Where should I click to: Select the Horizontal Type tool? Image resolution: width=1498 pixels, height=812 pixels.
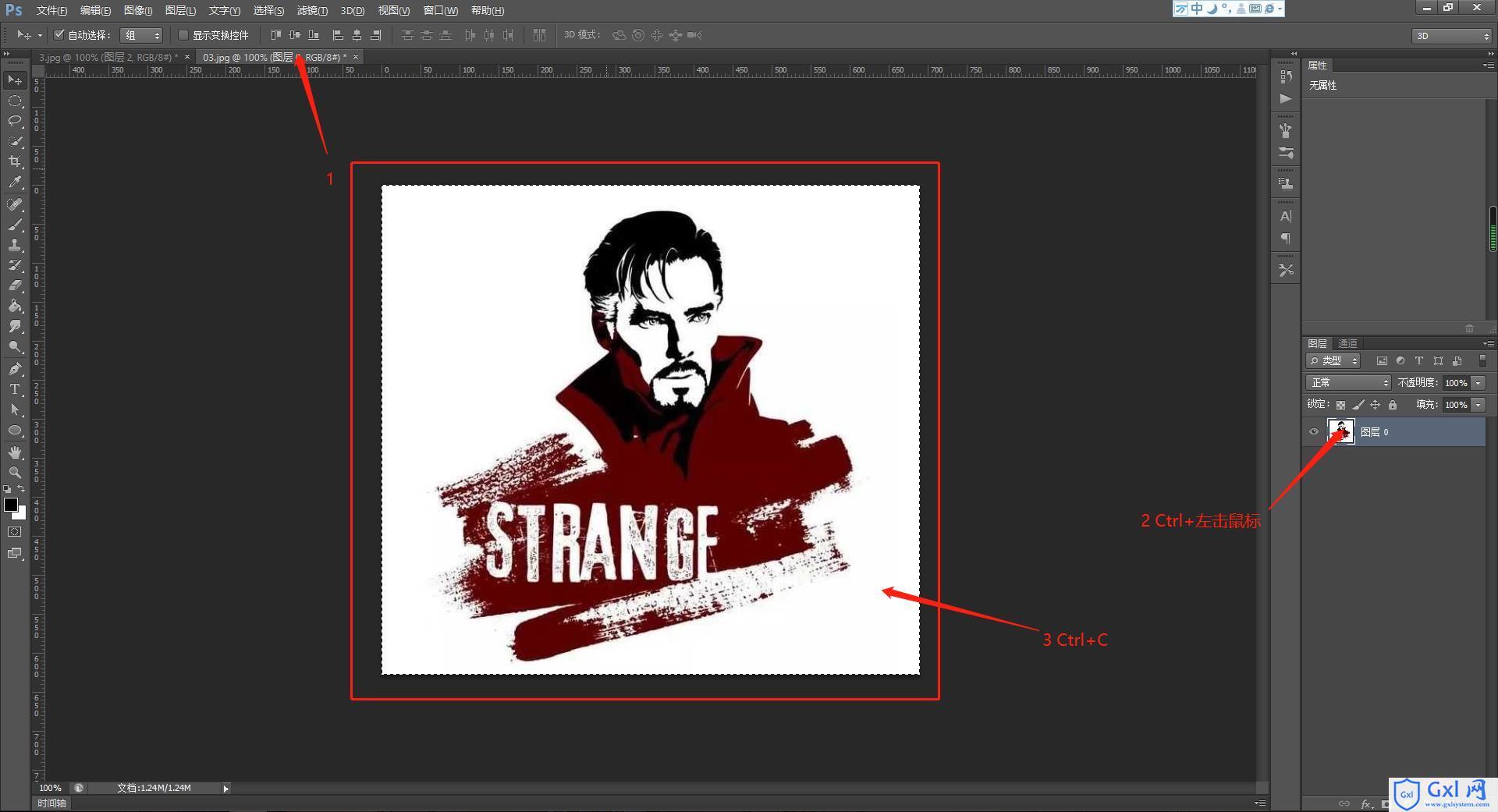(15, 389)
